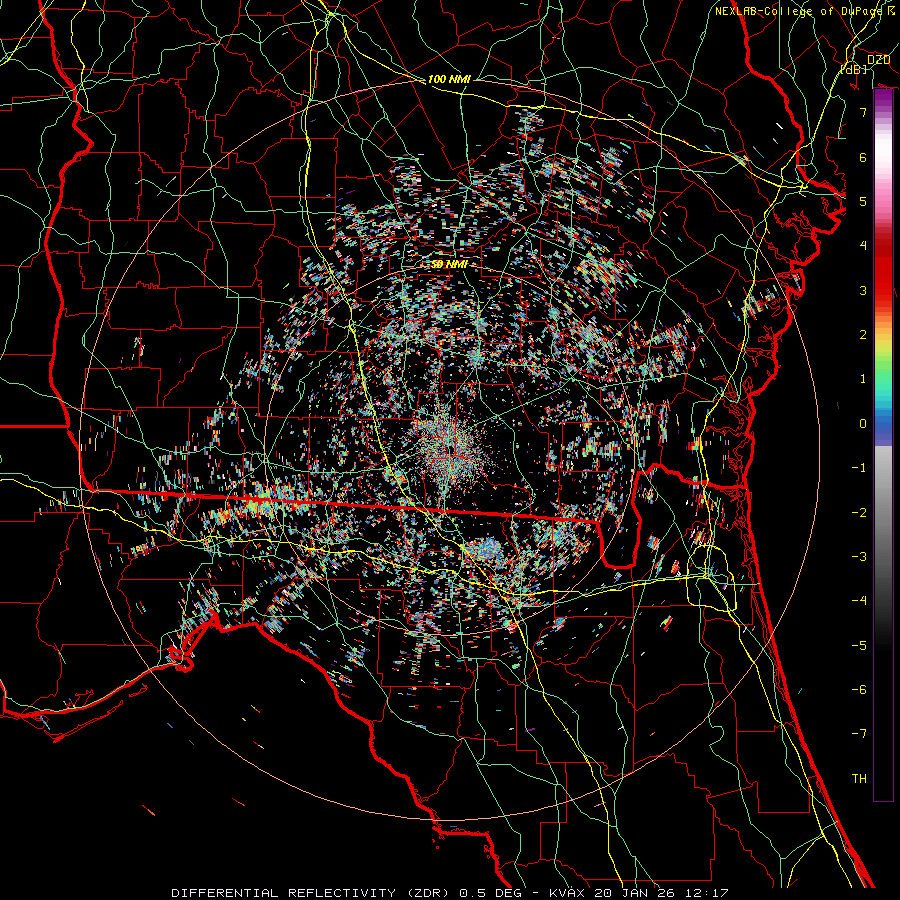Click the DIFFERENTIAL REFLECTIVITY (ZDR) caption text
This screenshot has width=900, height=900.
[x=312, y=893]
